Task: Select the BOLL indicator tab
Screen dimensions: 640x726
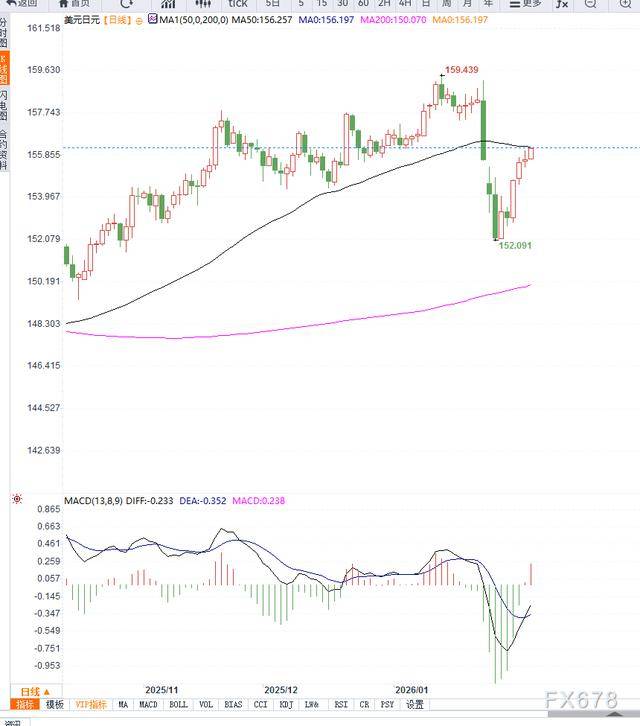Action: click(x=178, y=704)
